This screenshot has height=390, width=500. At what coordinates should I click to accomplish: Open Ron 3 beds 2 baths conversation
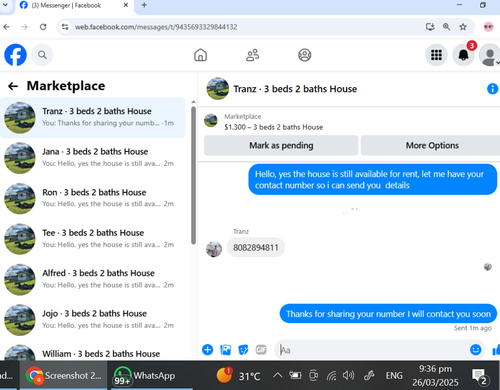click(x=93, y=198)
